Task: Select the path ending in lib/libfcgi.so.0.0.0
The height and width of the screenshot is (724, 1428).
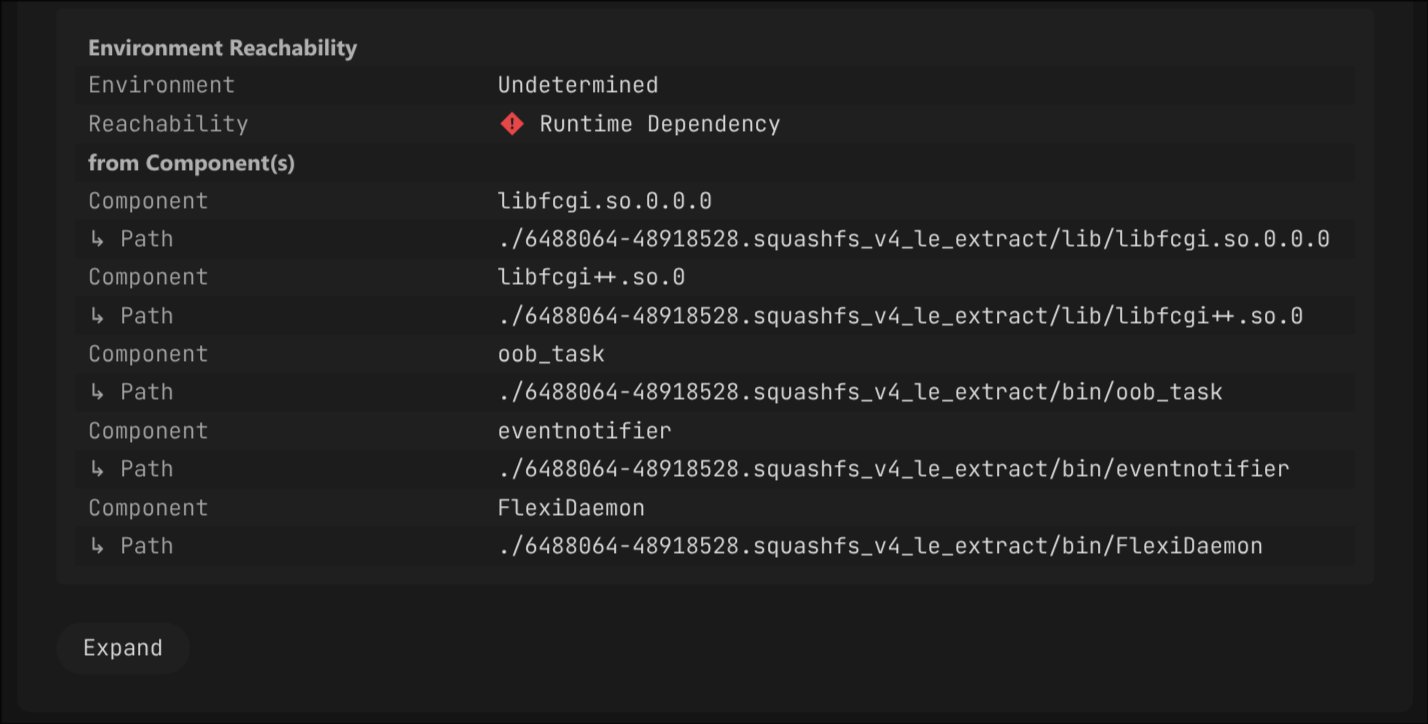Action: (914, 239)
